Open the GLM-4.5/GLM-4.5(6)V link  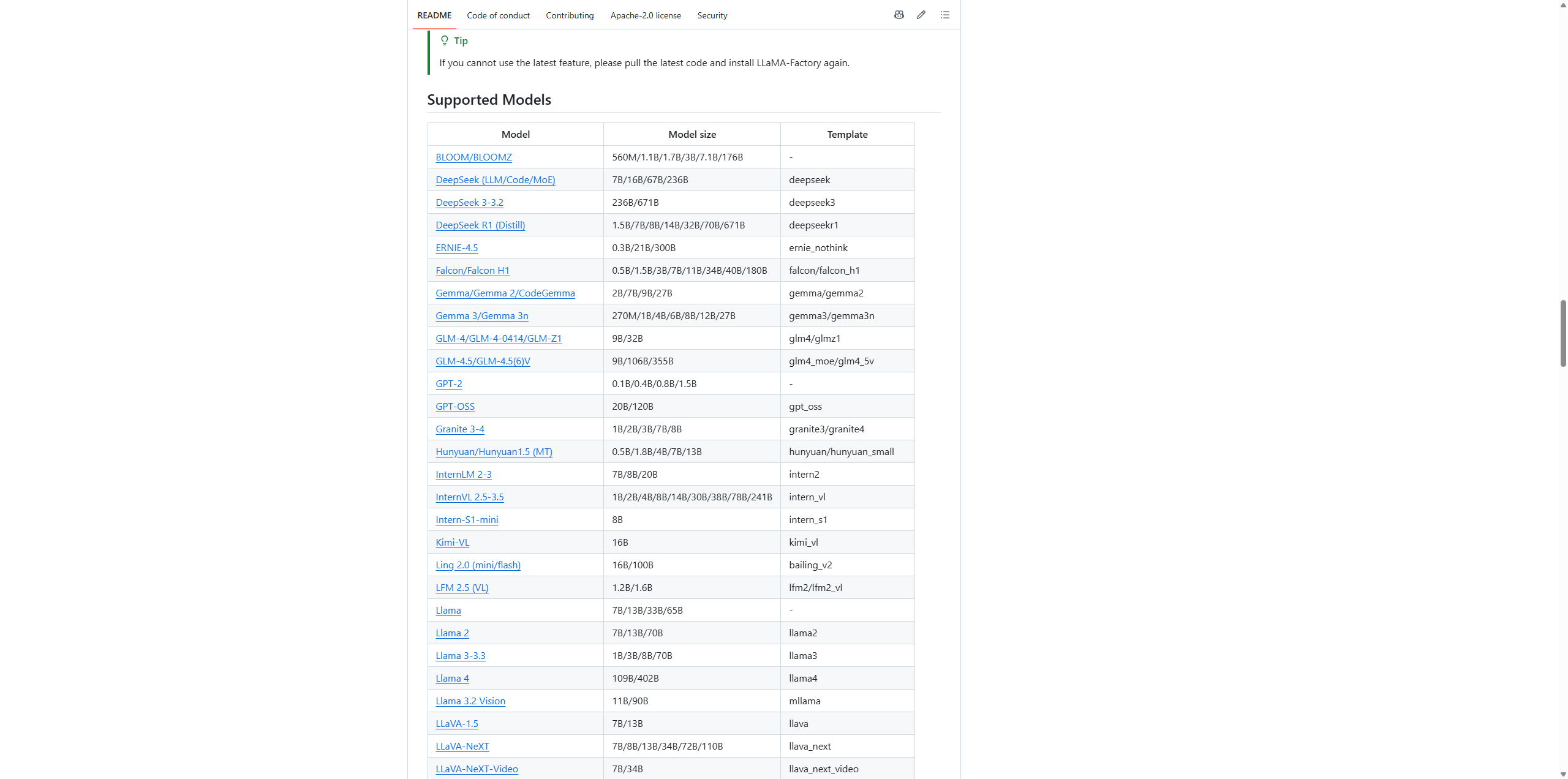[483, 361]
